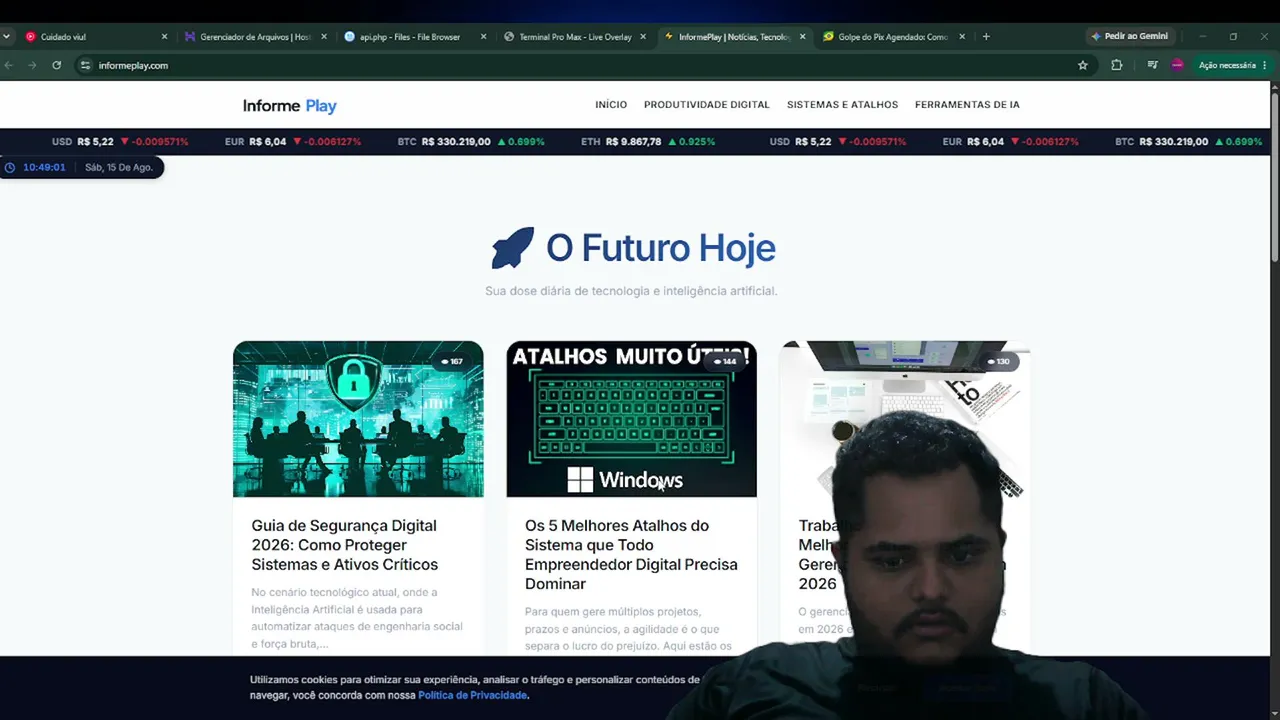Viewport: 1280px width, 720px height.
Task: Go forward to the next page
Action: pyautogui.click(x=32, y=65)
